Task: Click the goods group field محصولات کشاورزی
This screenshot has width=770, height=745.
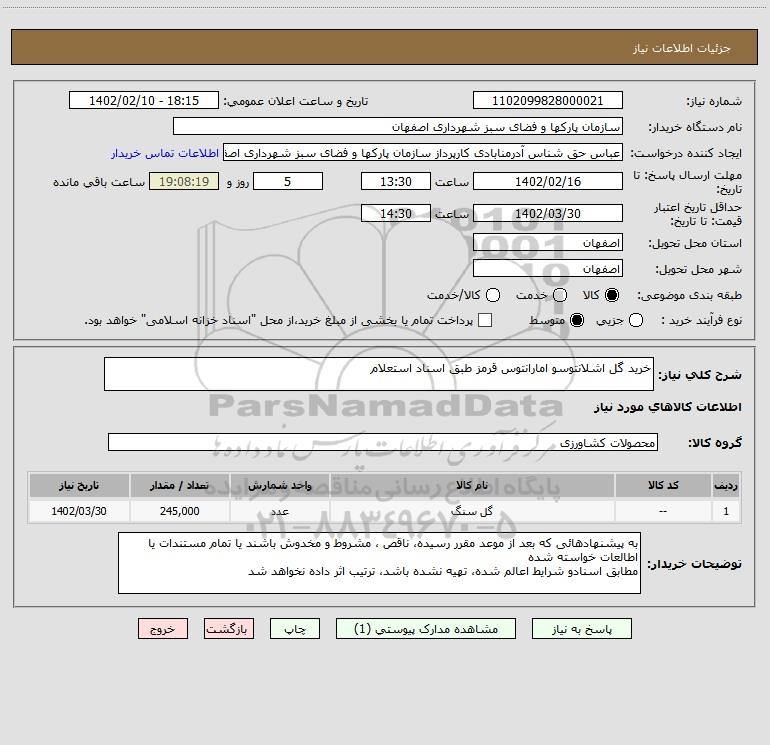Action: (383, 442)
